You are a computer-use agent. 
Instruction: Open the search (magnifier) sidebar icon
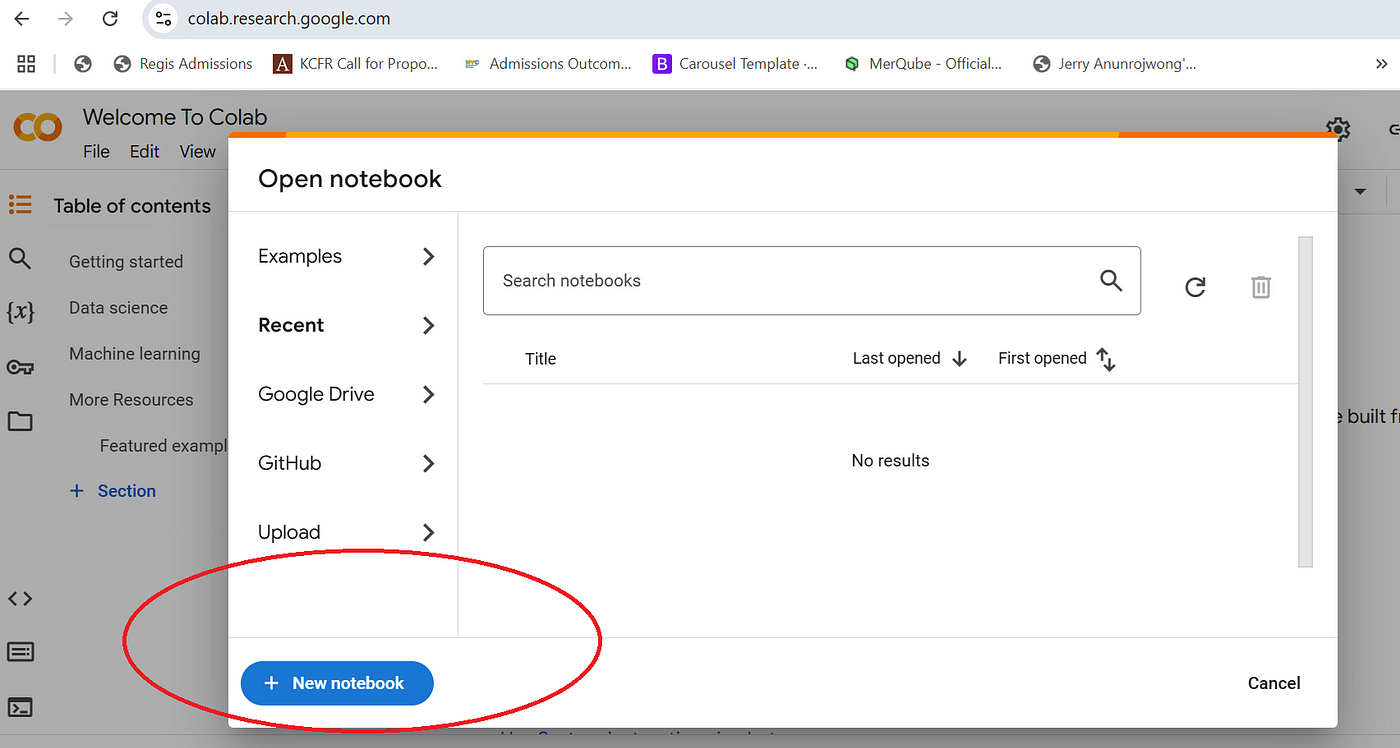[x=20, y=260]
